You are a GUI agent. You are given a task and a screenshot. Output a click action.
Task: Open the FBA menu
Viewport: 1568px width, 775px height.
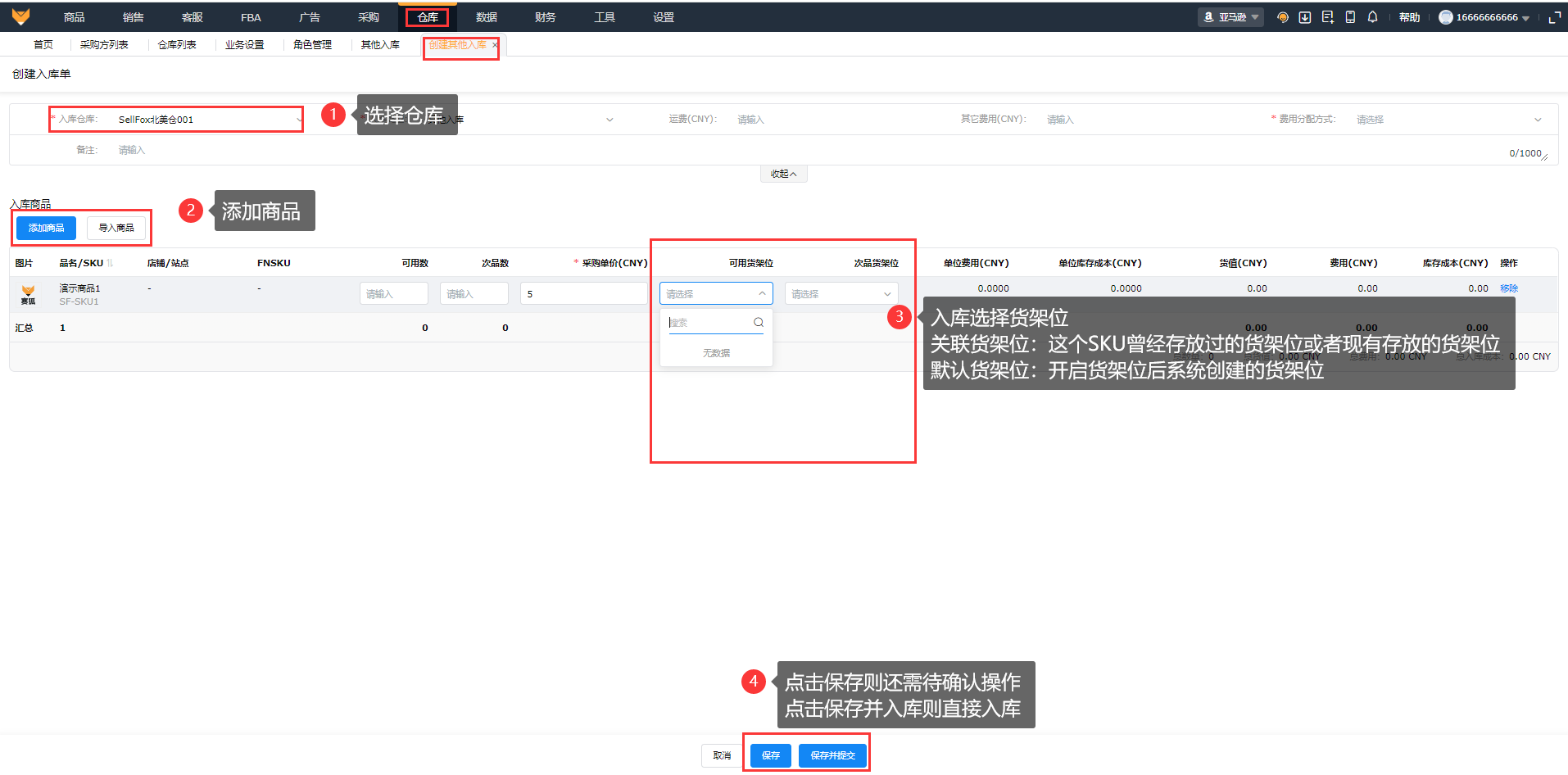coord(251,17)
